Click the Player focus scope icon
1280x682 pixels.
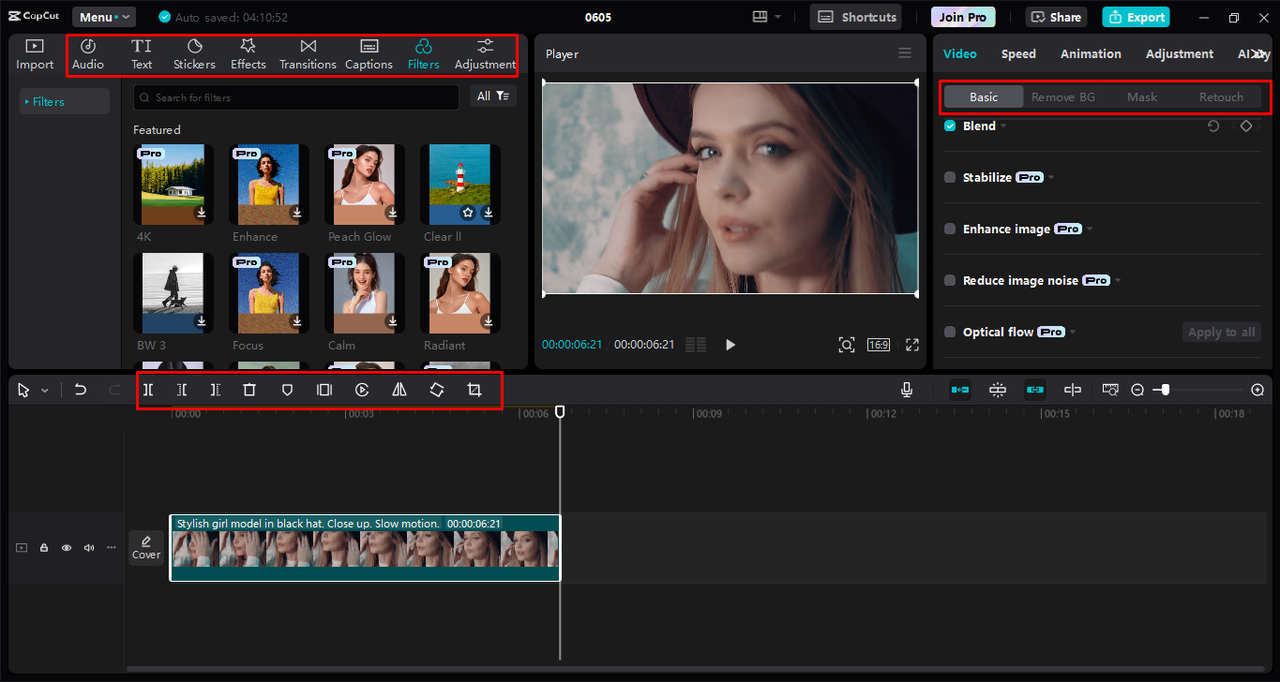tap(846, 344)
